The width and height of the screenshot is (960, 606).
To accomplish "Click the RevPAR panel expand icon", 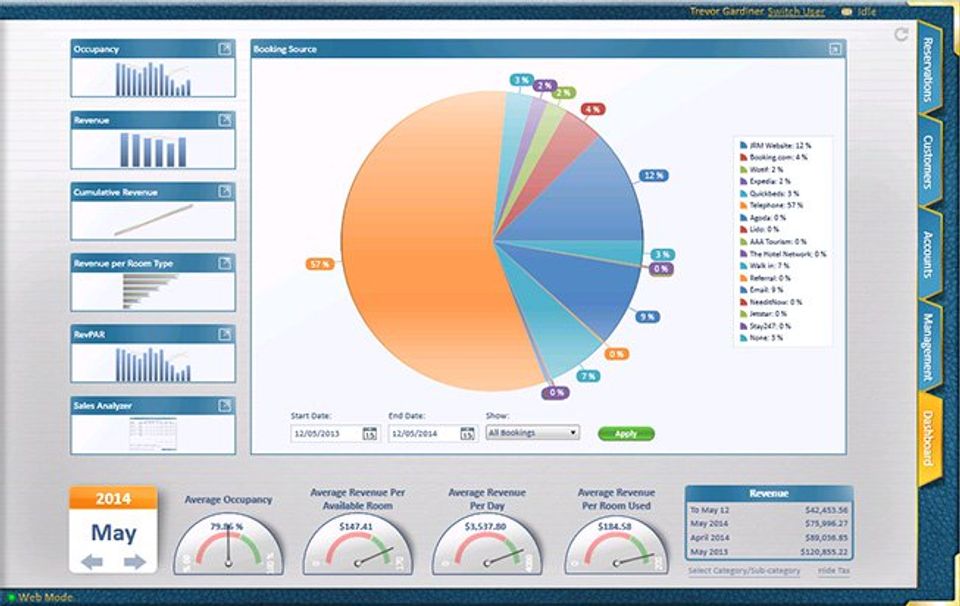I will coord(225,334).
